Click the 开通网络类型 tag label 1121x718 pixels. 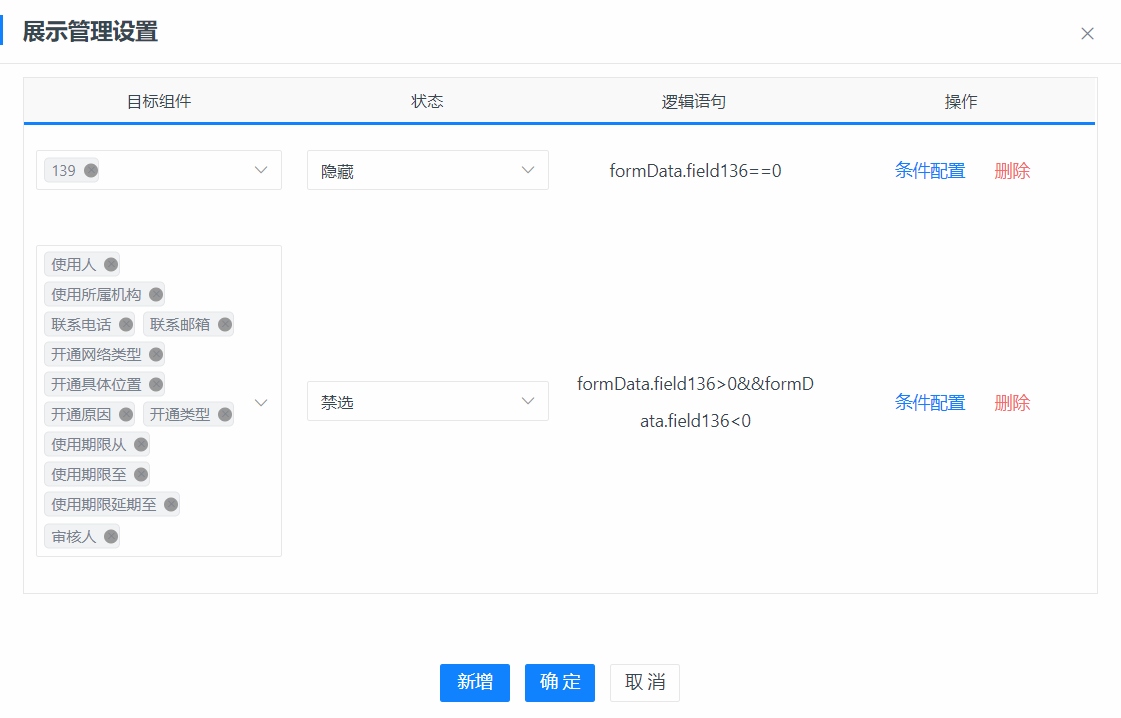point(97,355)
